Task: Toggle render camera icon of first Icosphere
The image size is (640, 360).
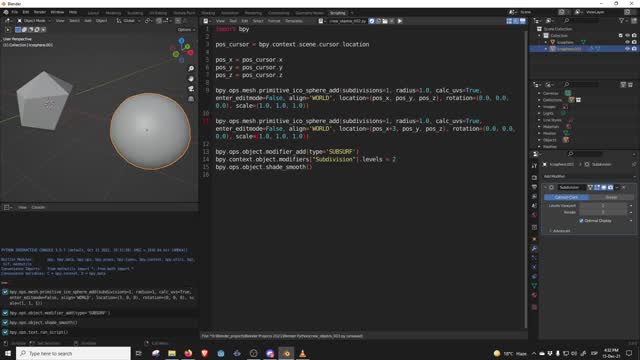Action: pyautogui.click(x=634, y=42)
